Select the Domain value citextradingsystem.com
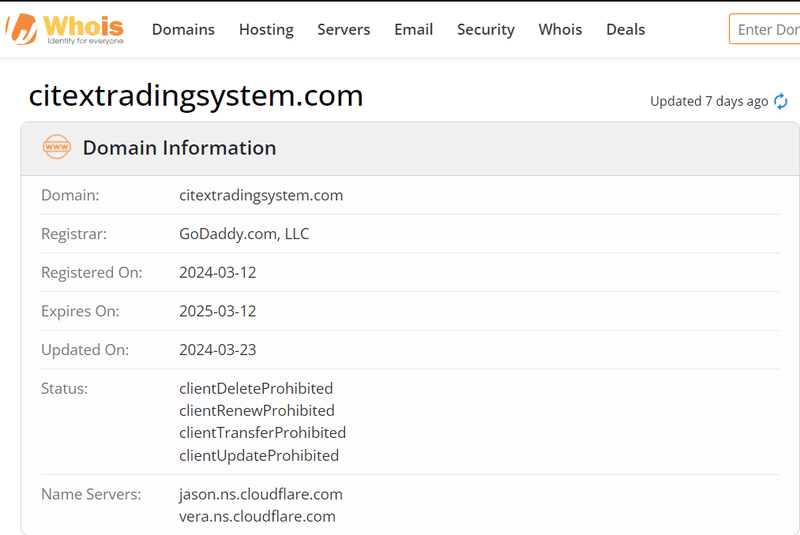This screenshot has width=800, height=535. click(261, 195)
